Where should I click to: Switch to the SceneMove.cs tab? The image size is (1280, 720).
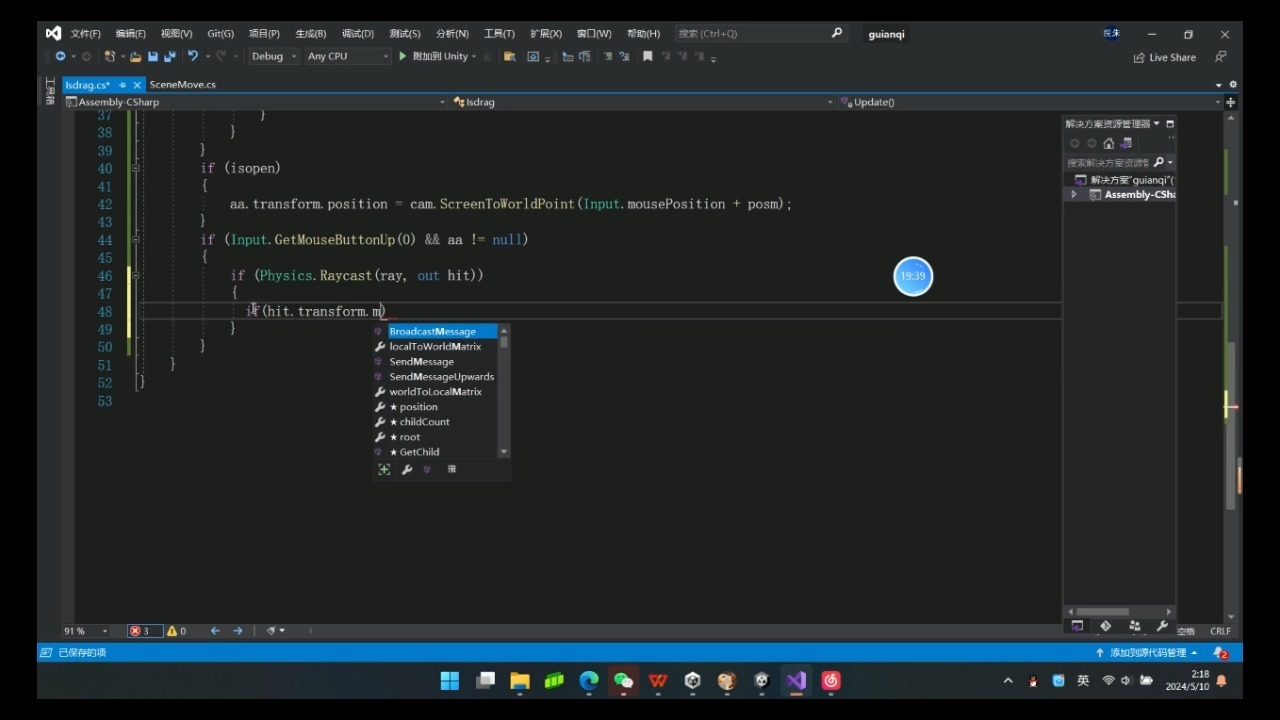(x=182, y=85)
